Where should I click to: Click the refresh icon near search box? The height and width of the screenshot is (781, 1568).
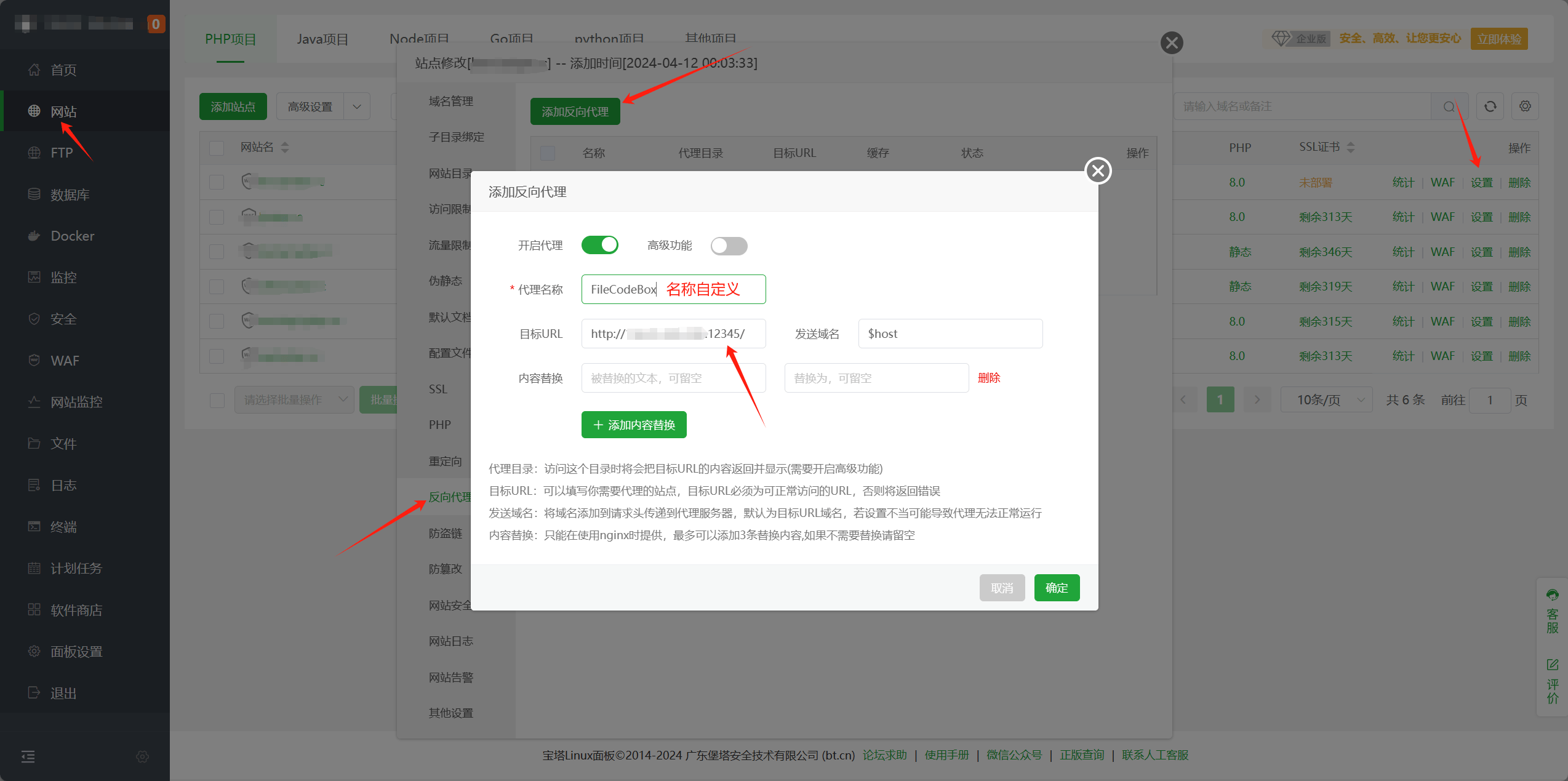pyautogui.click(x=1490, y=106)
